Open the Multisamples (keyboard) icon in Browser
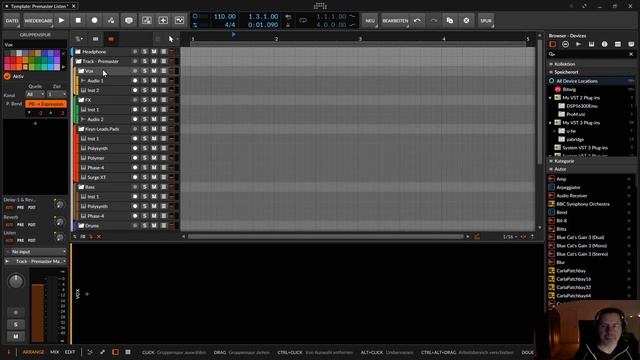This screenshot has width=640, height=360. point(591,44)
